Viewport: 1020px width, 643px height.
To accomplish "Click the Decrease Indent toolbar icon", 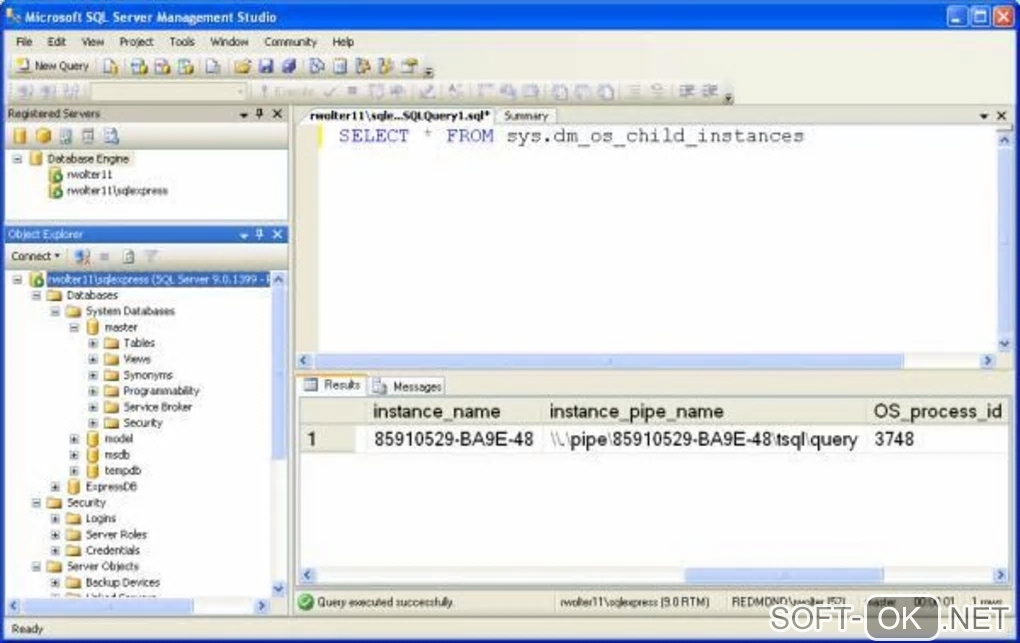I will tap(686, 91).
